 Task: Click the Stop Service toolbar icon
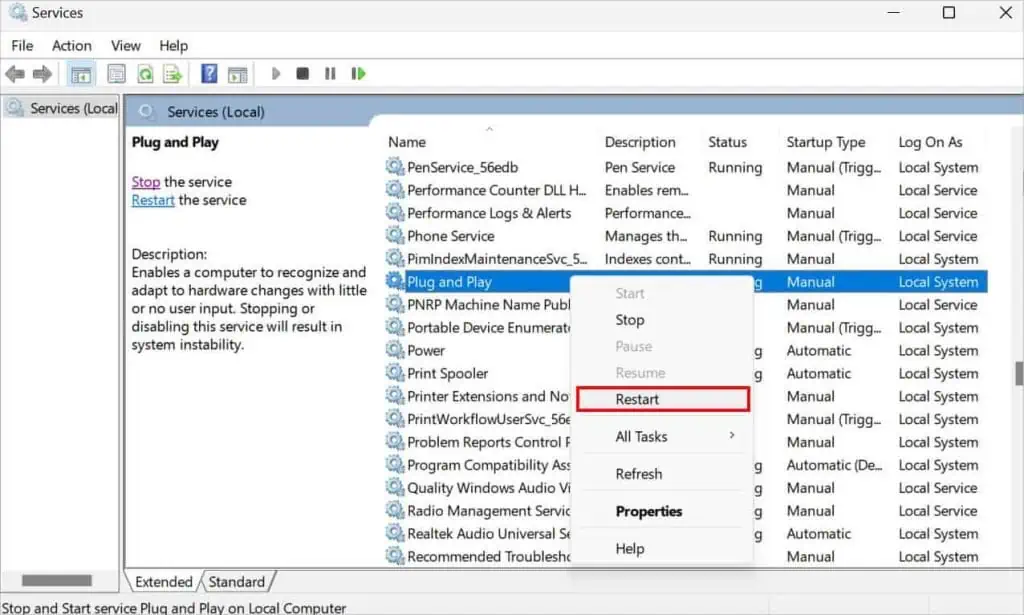pos(302,73)
